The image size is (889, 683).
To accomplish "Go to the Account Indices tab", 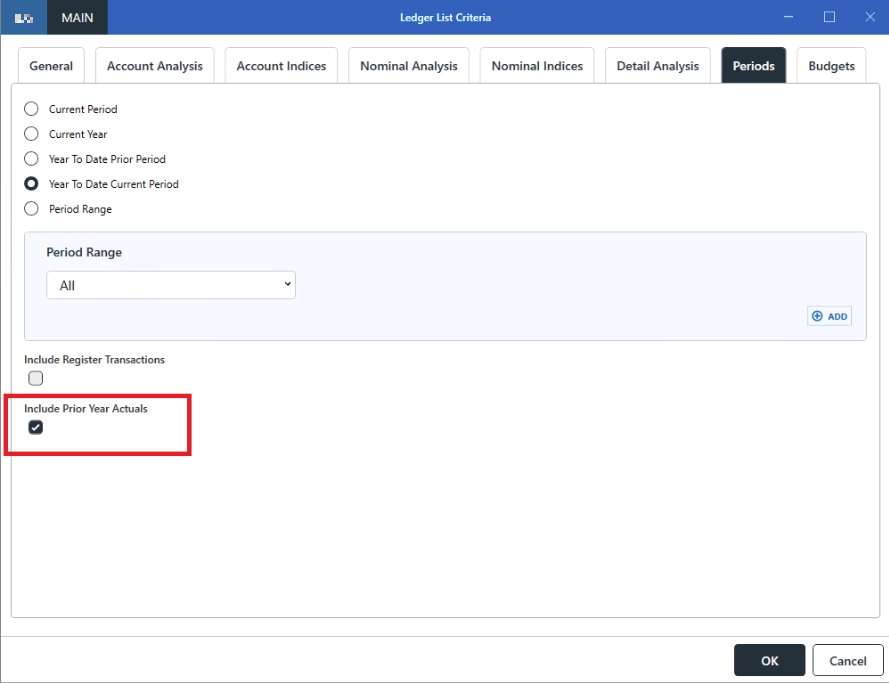I will [x=281, y=66].
